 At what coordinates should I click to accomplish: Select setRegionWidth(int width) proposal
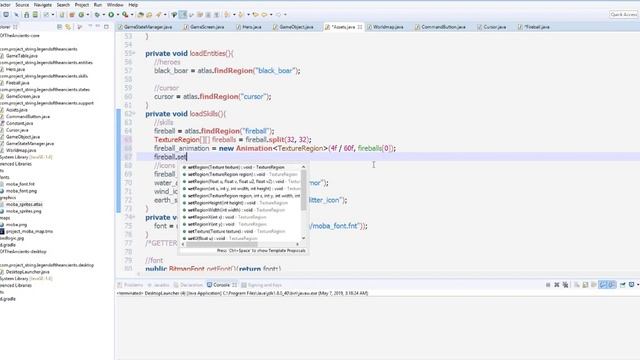[242, 210]
